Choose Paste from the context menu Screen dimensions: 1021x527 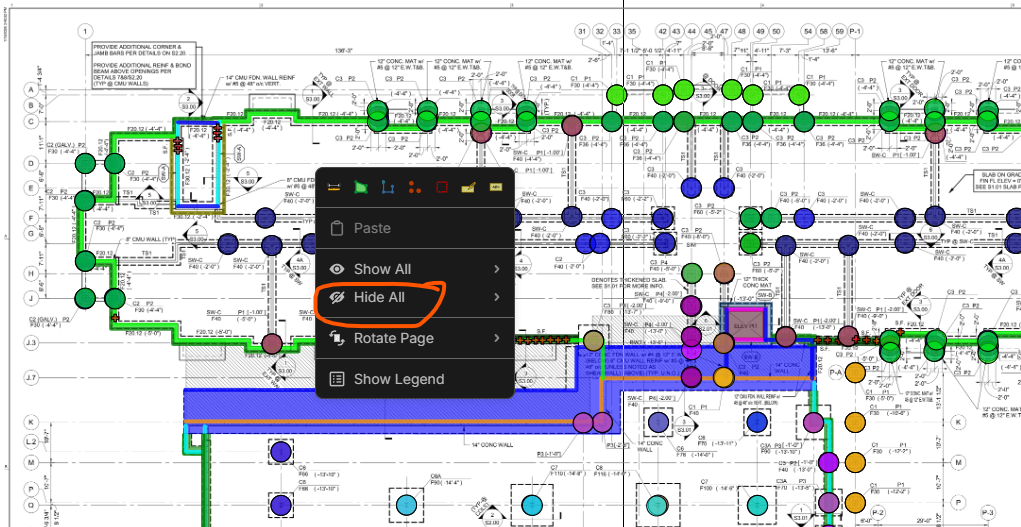(x=372, y=228)
